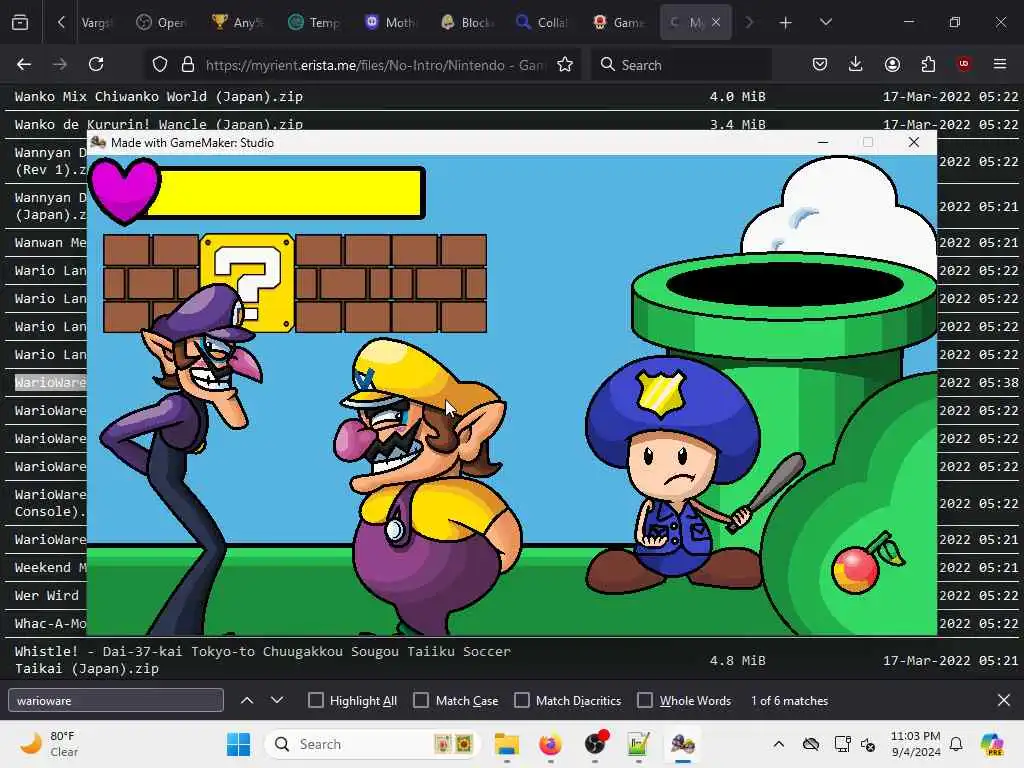Switch to the Moth tab
Image resolution: width=1024 pixels, height=768 pixels.
[x=390, y=23]
